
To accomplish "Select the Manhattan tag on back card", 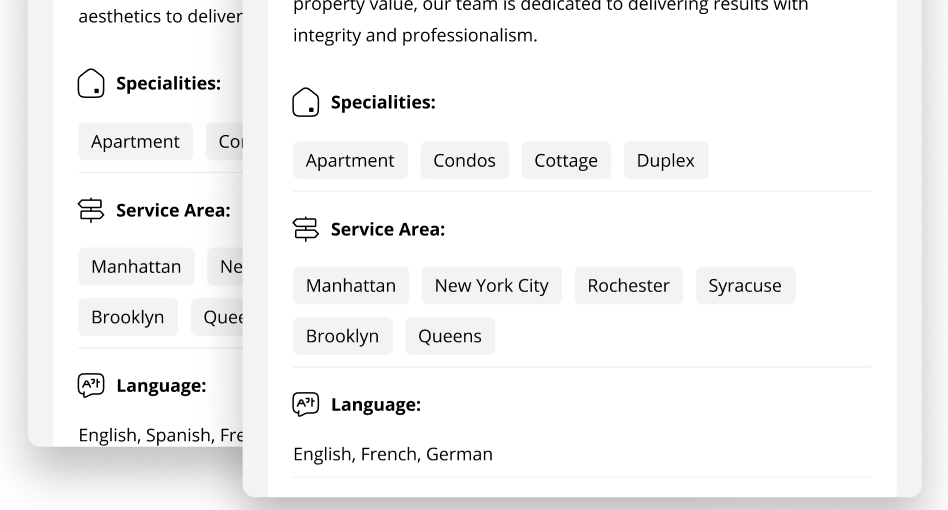I will (136, 266).
